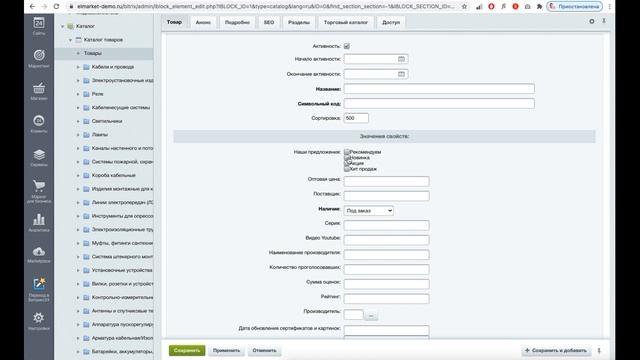
Task: Open the Аналитика bar chart section
Action: point(39,222)
